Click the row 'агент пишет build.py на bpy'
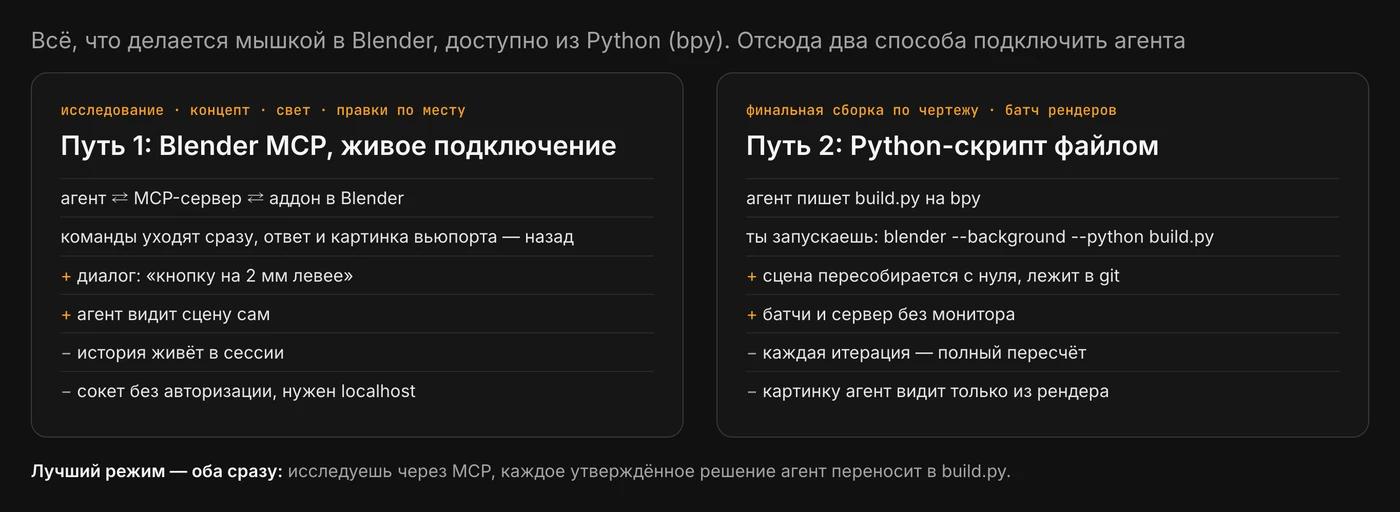The width and height of the screenshot is (1400, 512). (x=1042, y=198)
